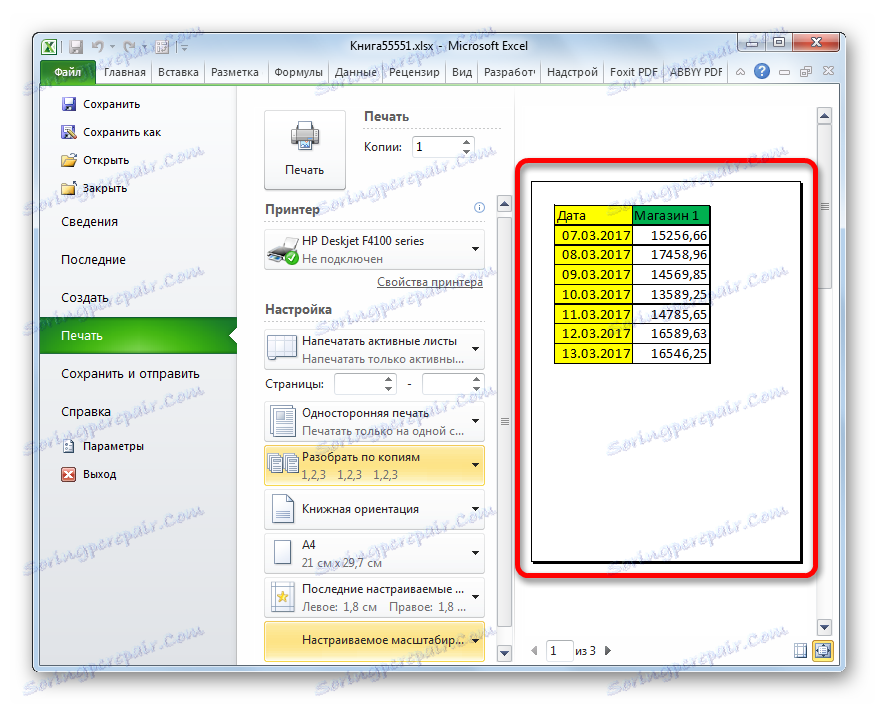The image size is (879, 705).
Task: Select the Print (Печать) section
Action: click(x=138, y=336)
